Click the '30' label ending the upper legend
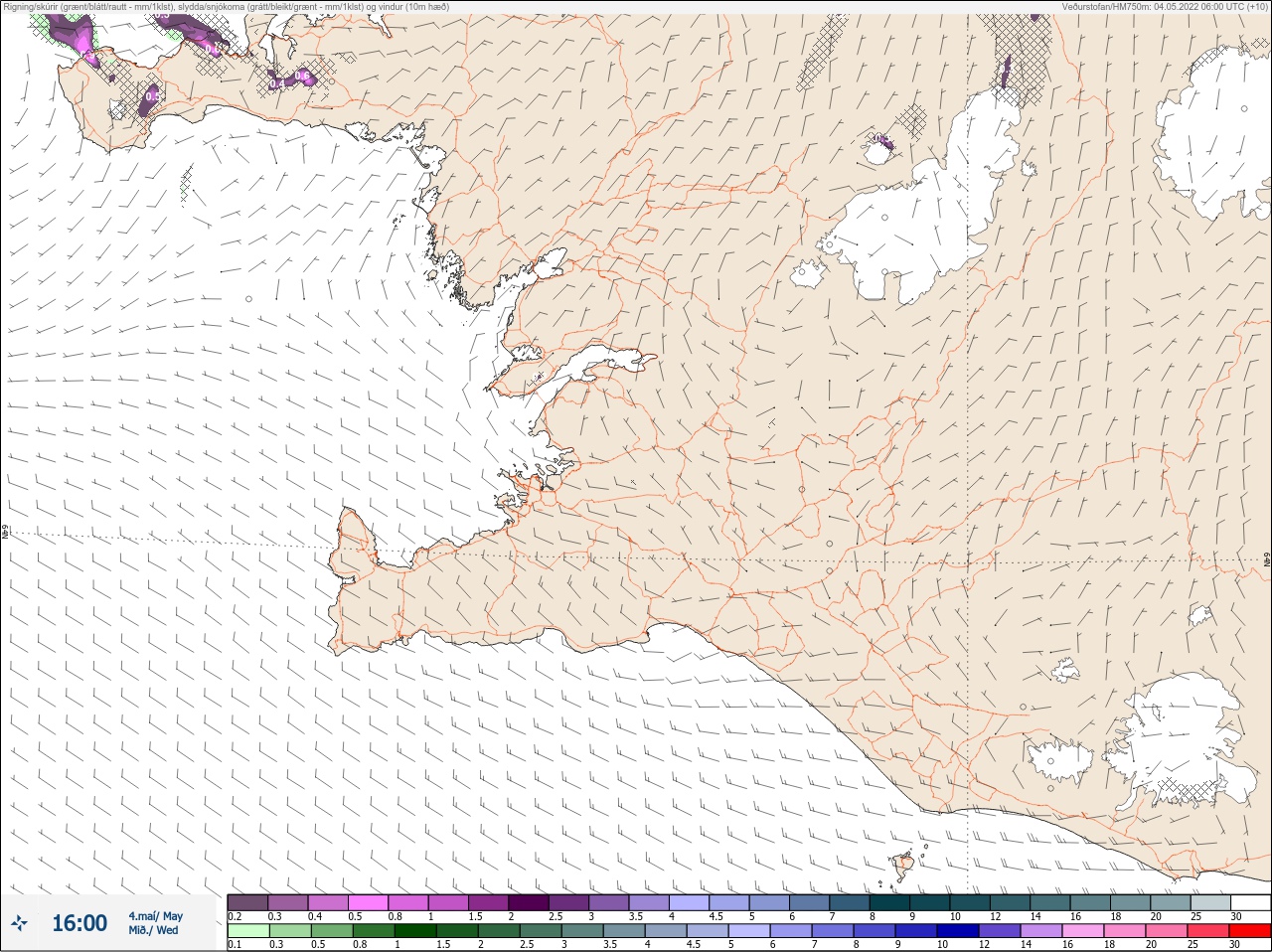Screen dimensions: 1272x952 pyautogui.click(x=1235, y=916)
